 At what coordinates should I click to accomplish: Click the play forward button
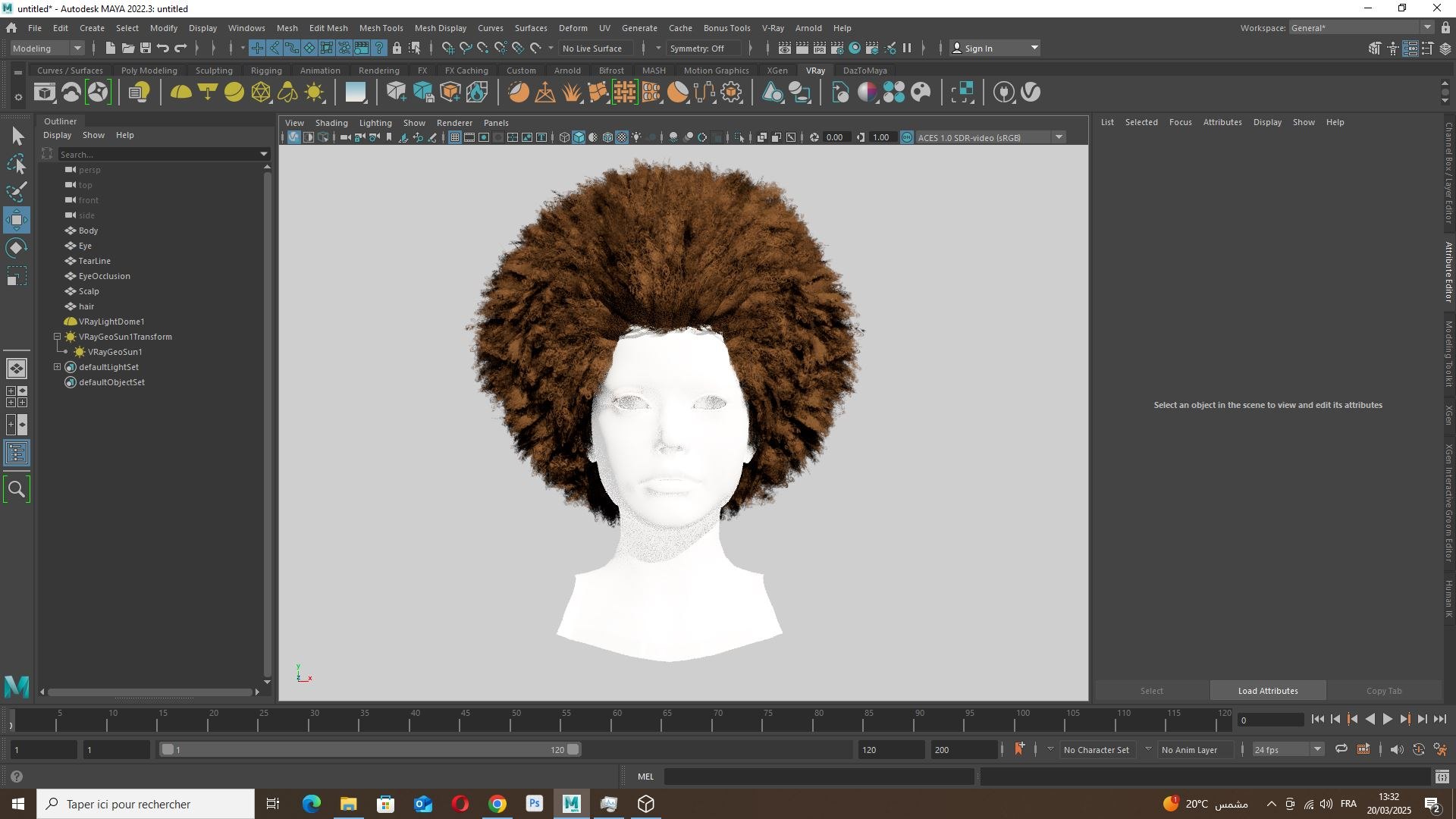coord(1387,719)
